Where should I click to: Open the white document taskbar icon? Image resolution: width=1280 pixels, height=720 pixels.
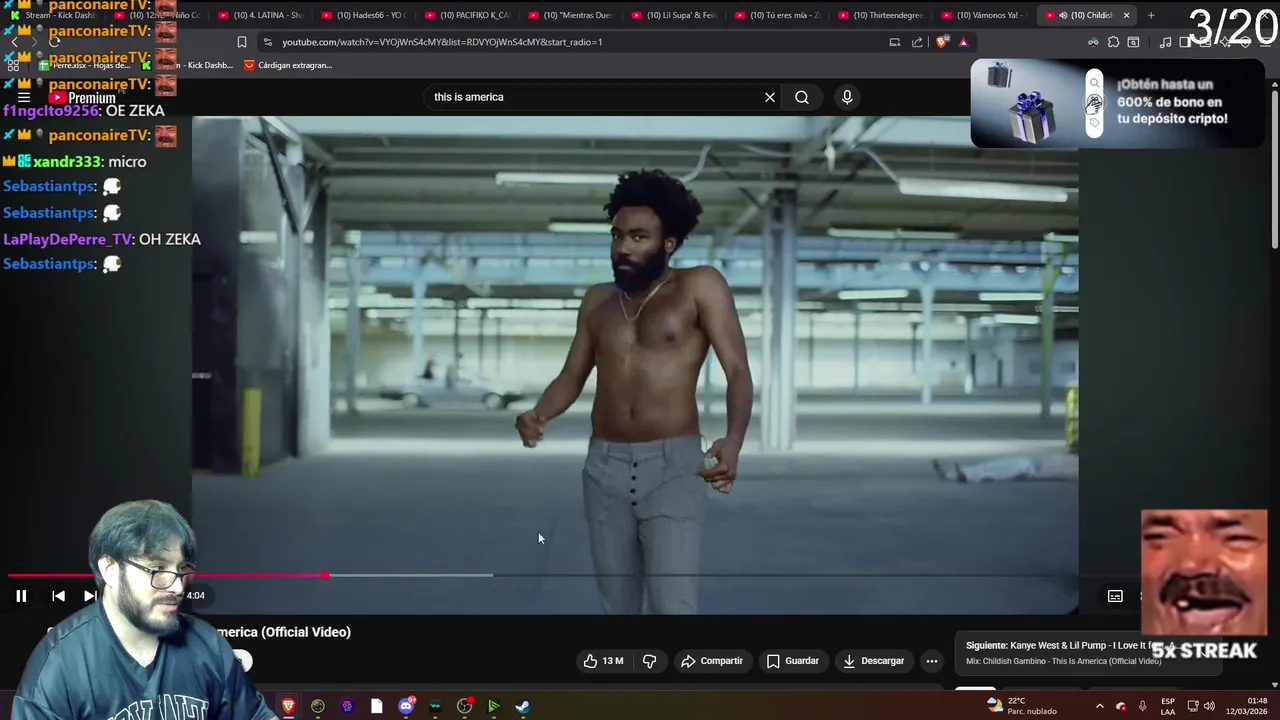point(376,706)
